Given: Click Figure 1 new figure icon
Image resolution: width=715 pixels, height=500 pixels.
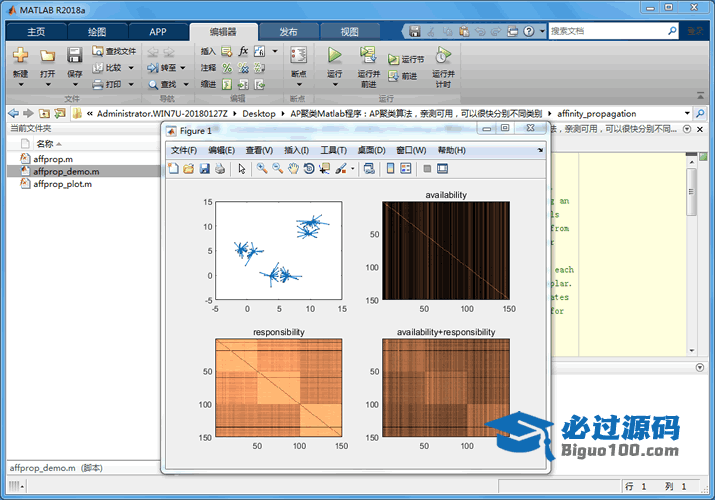Looking at the screenshot, I should point(174,169).
